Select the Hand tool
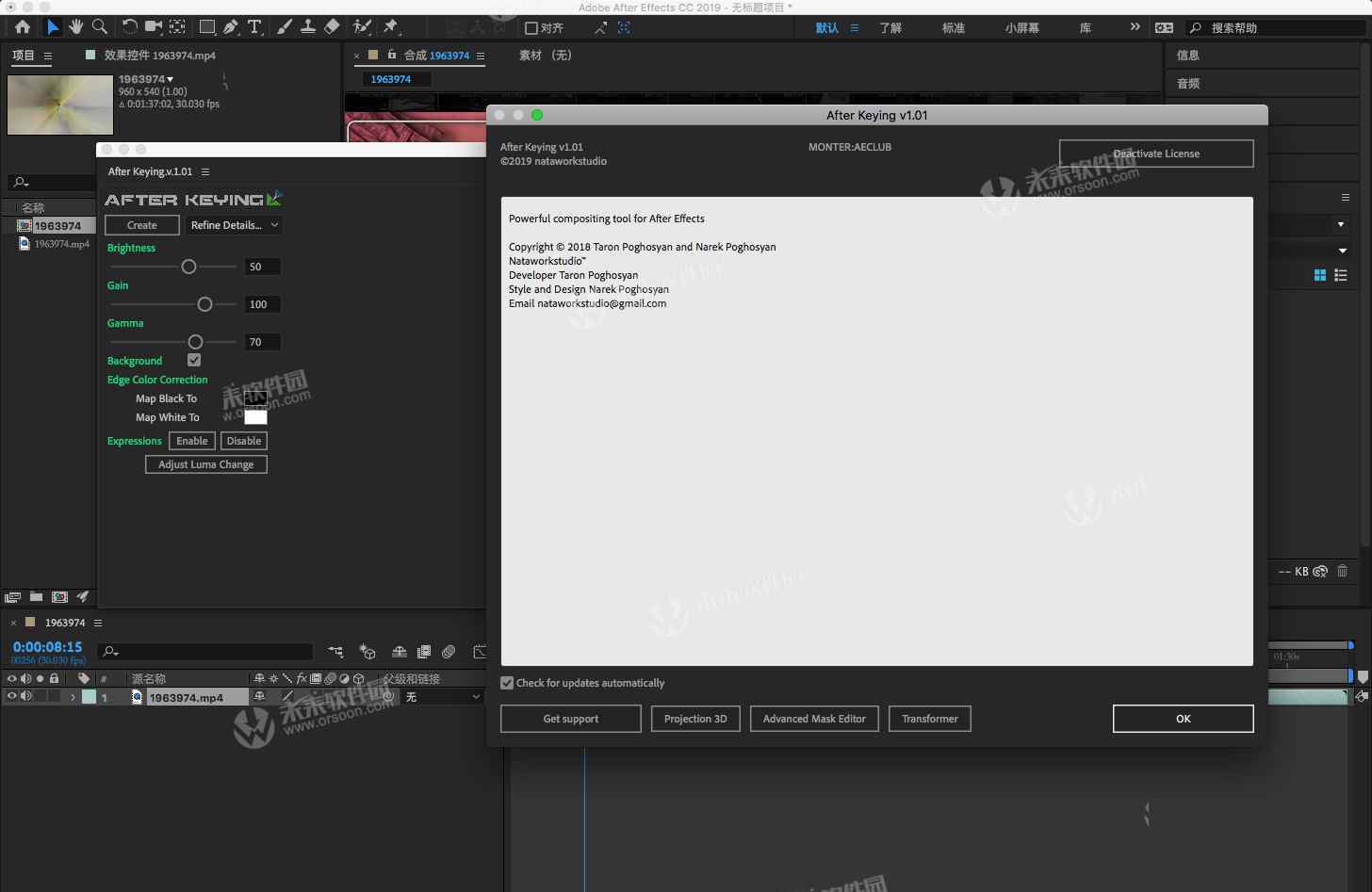This screenshot has height=892, width=1372. (x=76, y=27)
